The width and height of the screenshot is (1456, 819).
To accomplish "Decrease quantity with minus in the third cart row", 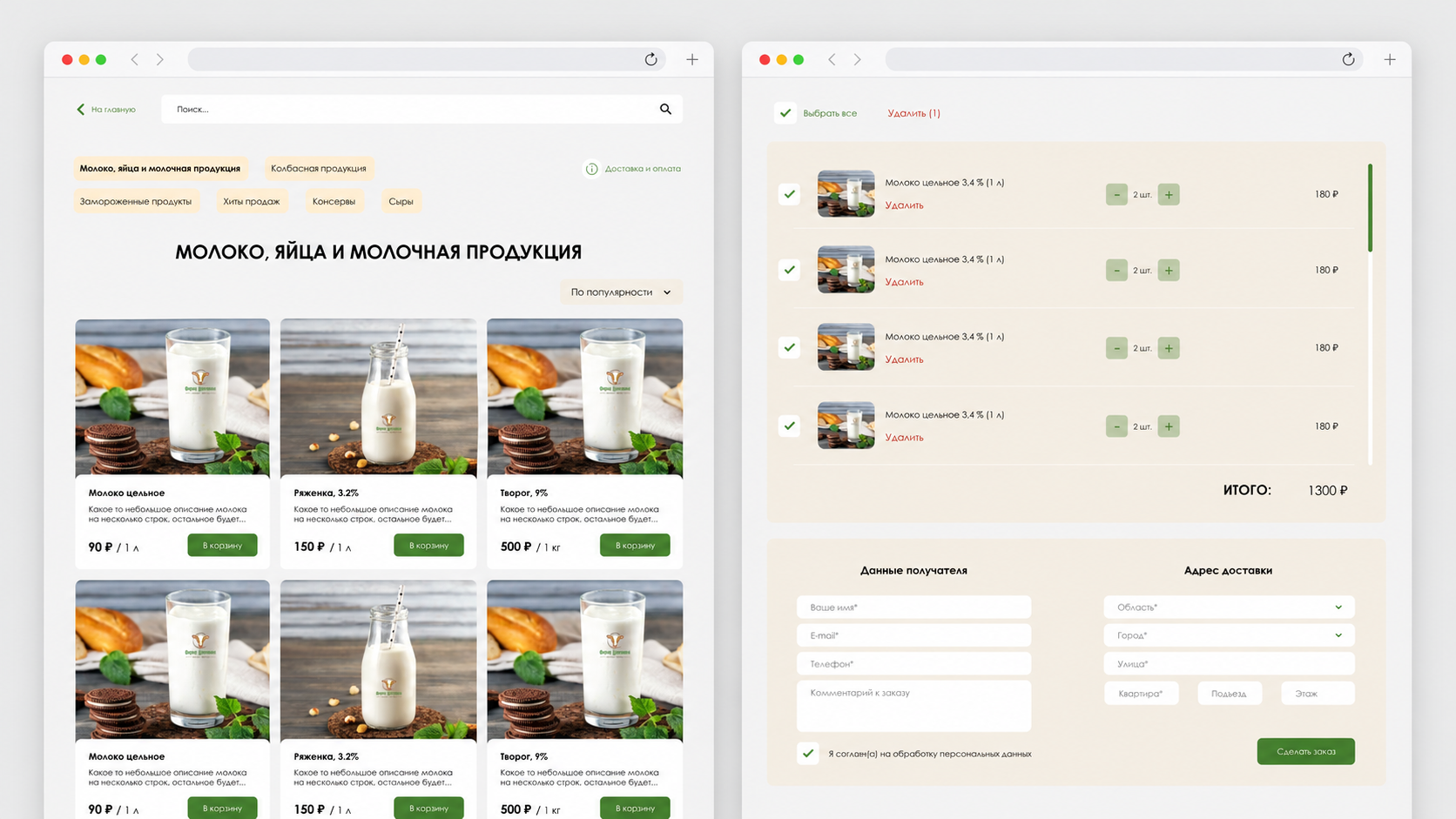I will point(1116,348).
